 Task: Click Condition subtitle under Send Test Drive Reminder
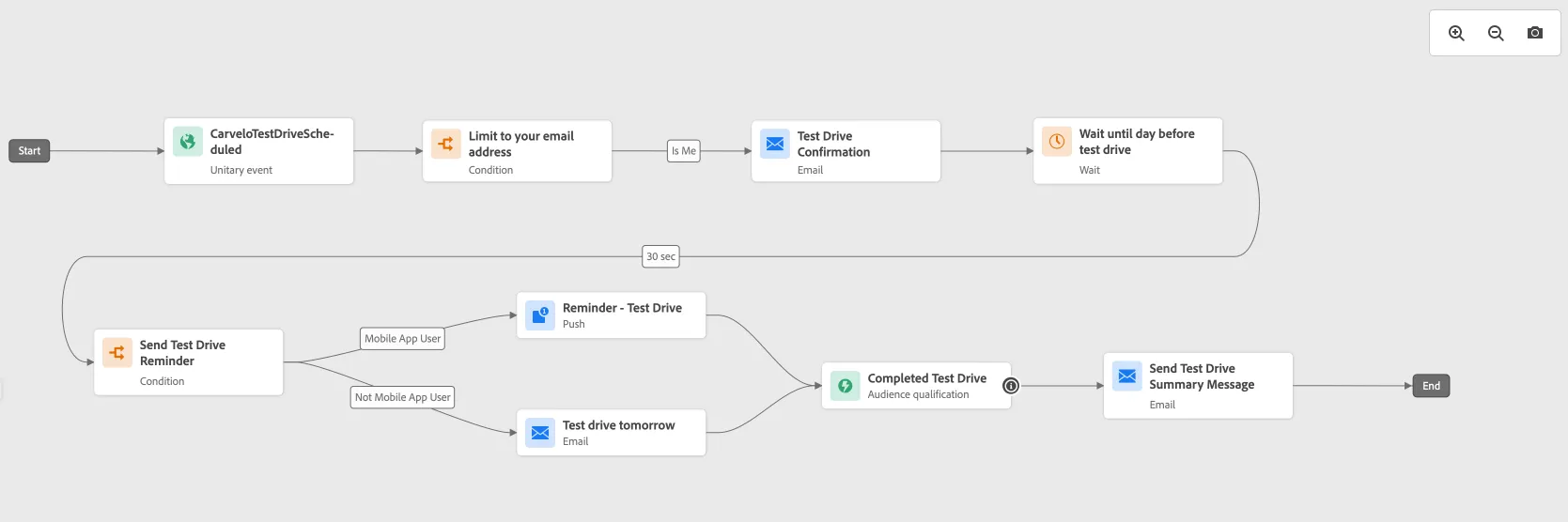(162, 381)
